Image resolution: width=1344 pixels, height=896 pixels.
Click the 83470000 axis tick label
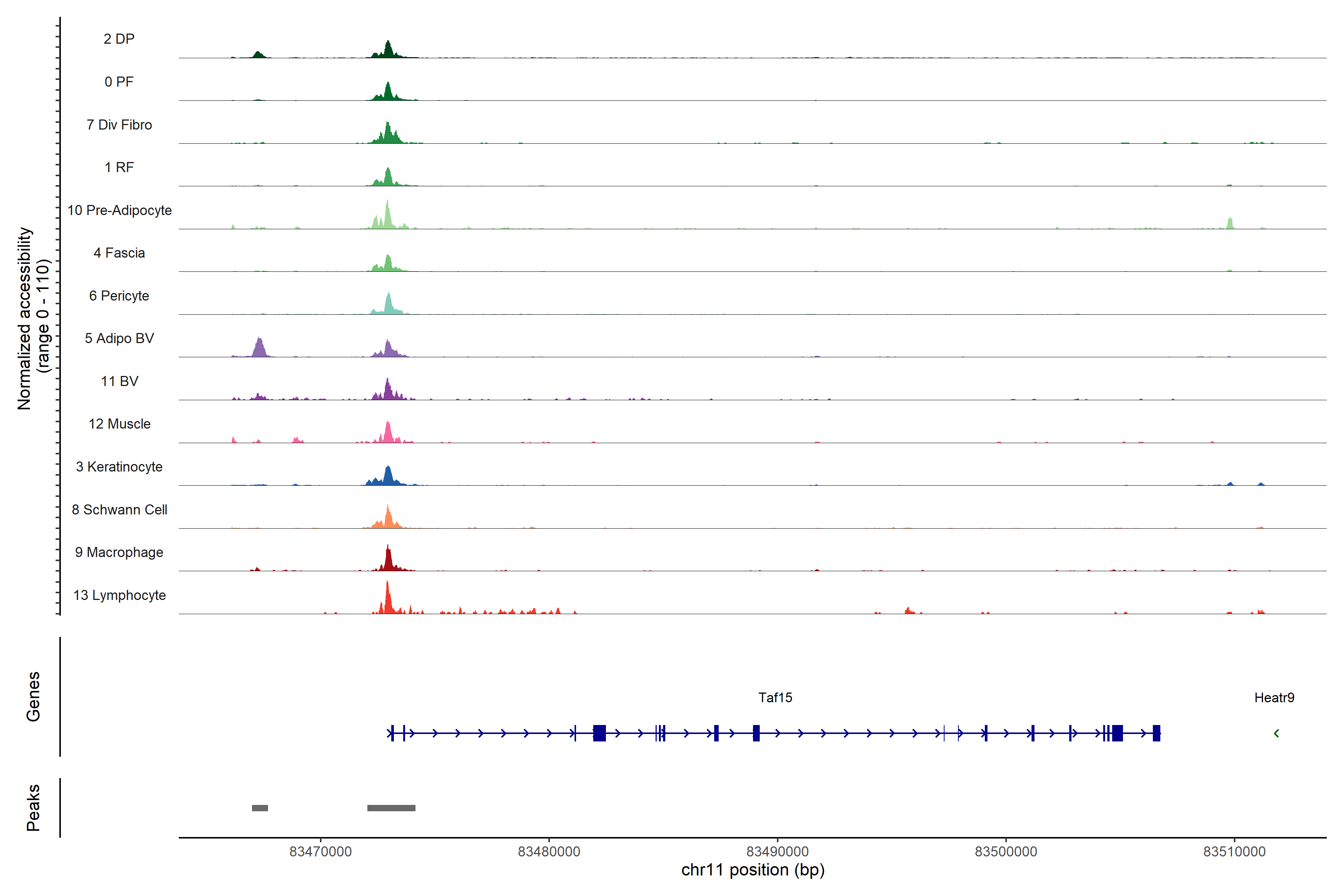320,852
